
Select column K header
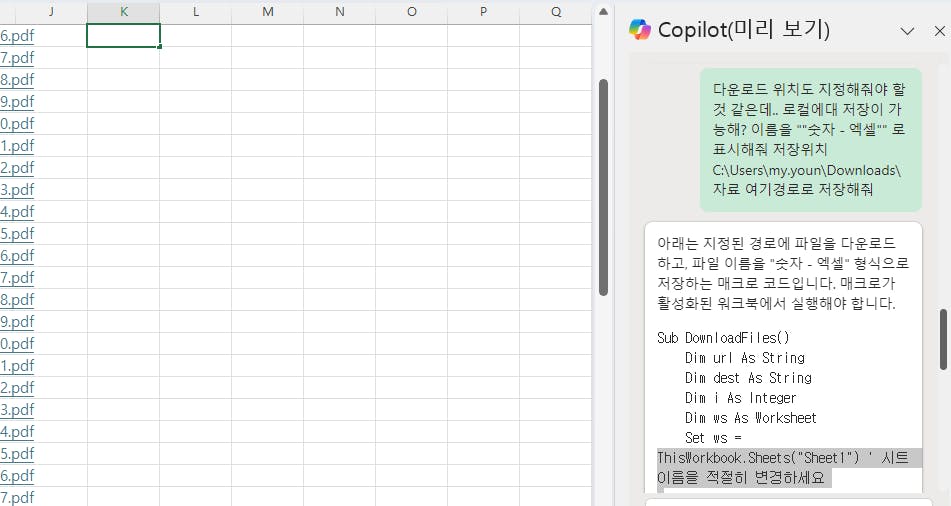(x=124, y=12)
